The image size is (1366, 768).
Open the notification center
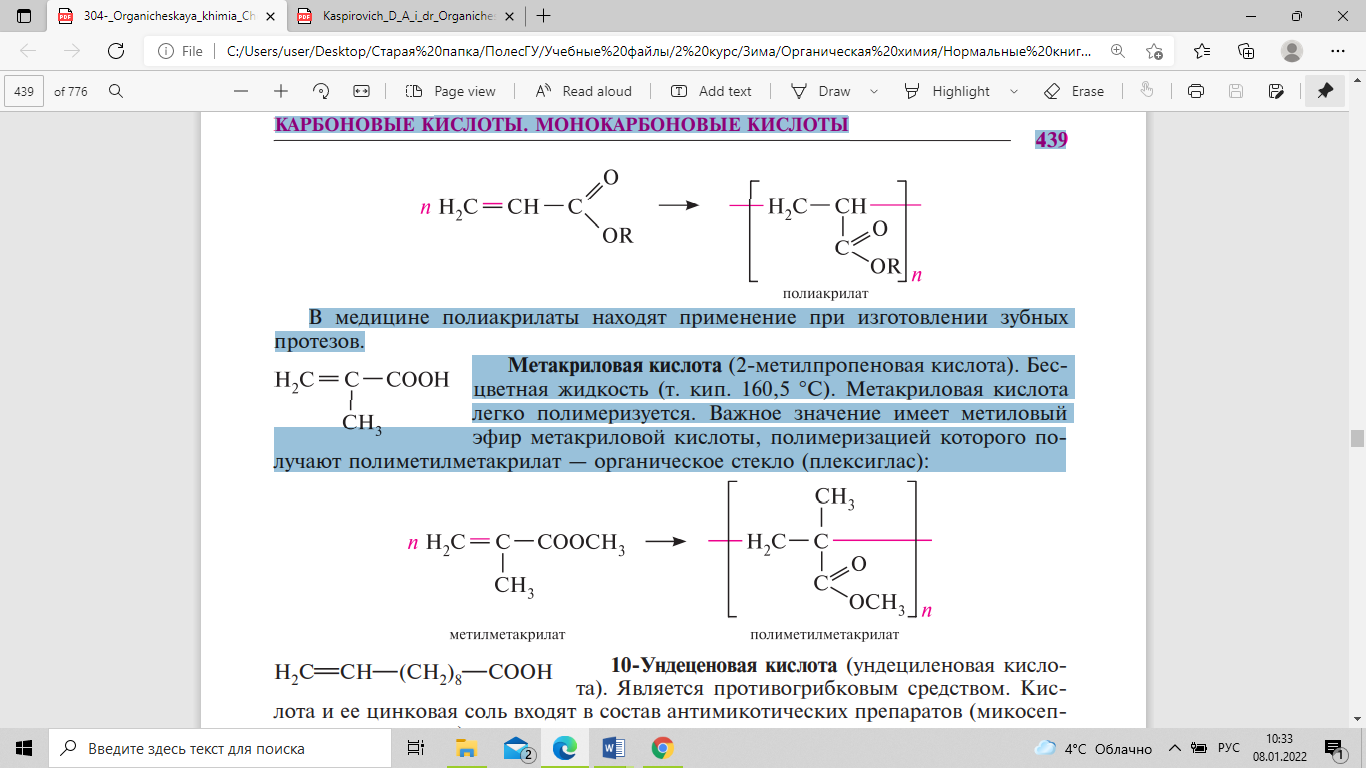(1334, 748)
